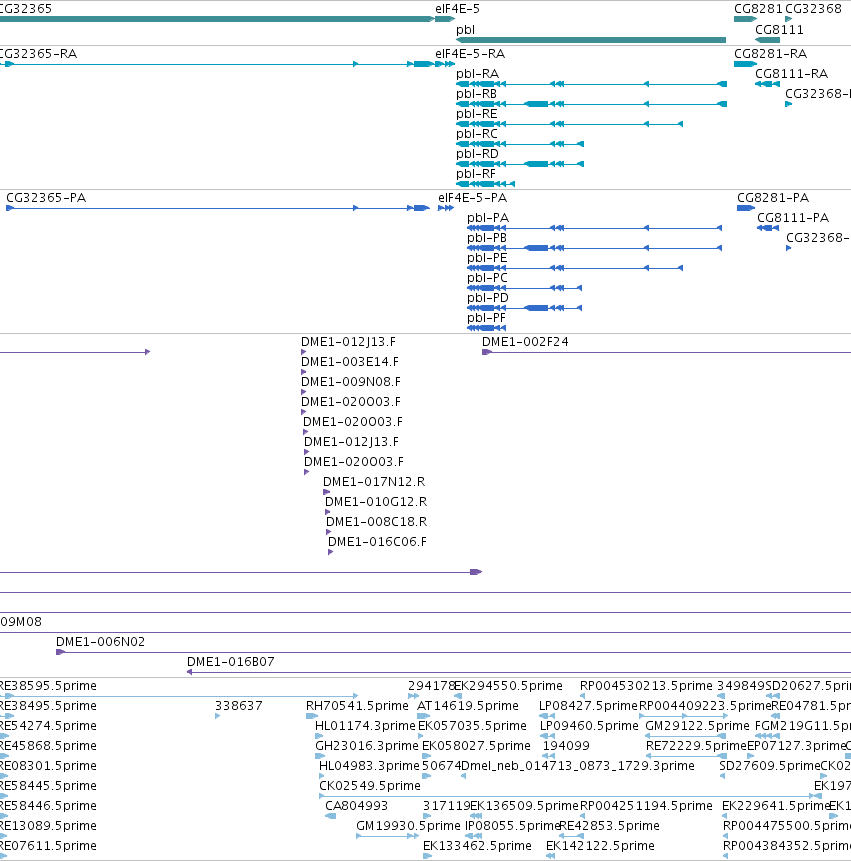Select the pbl-RB transcript label
Viewport: 851px width, 861px height.
pos(476,94)
